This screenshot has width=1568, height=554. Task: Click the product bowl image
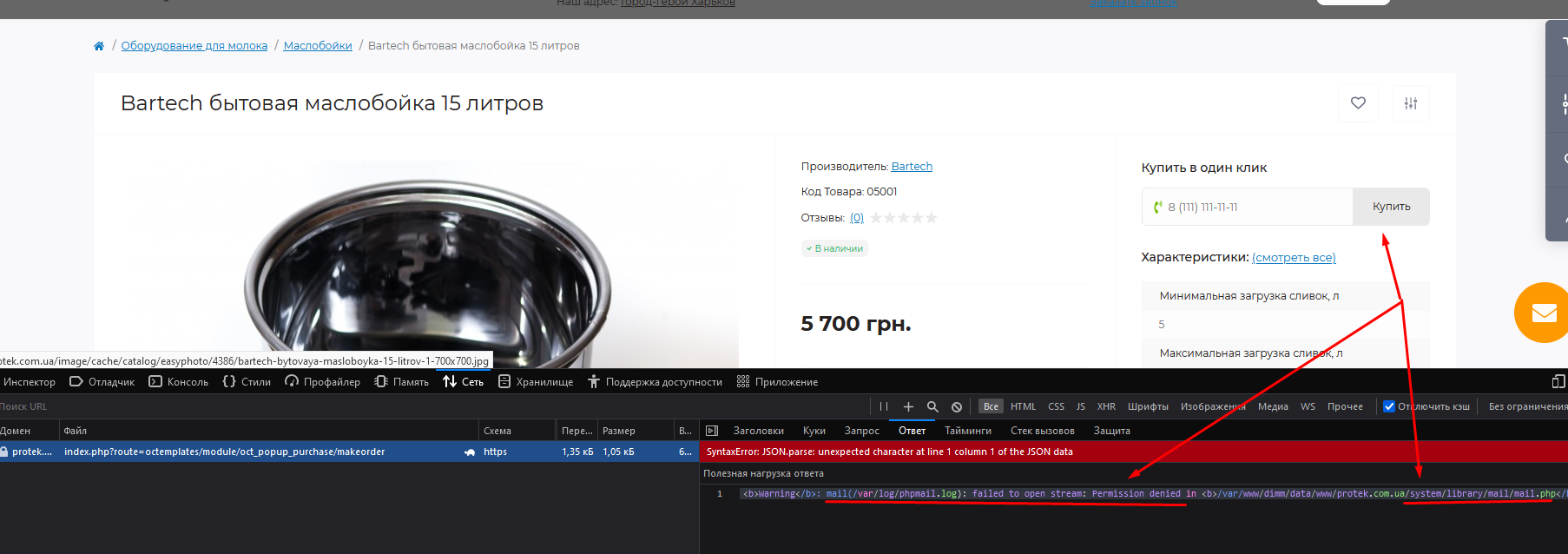(428, 265)
